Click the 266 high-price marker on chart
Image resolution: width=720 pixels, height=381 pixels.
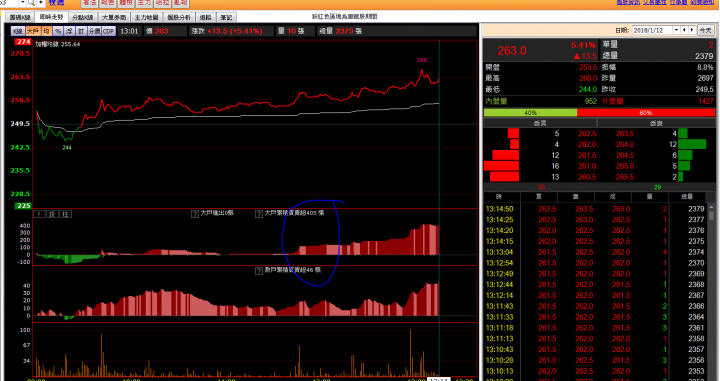click(422, 60)
